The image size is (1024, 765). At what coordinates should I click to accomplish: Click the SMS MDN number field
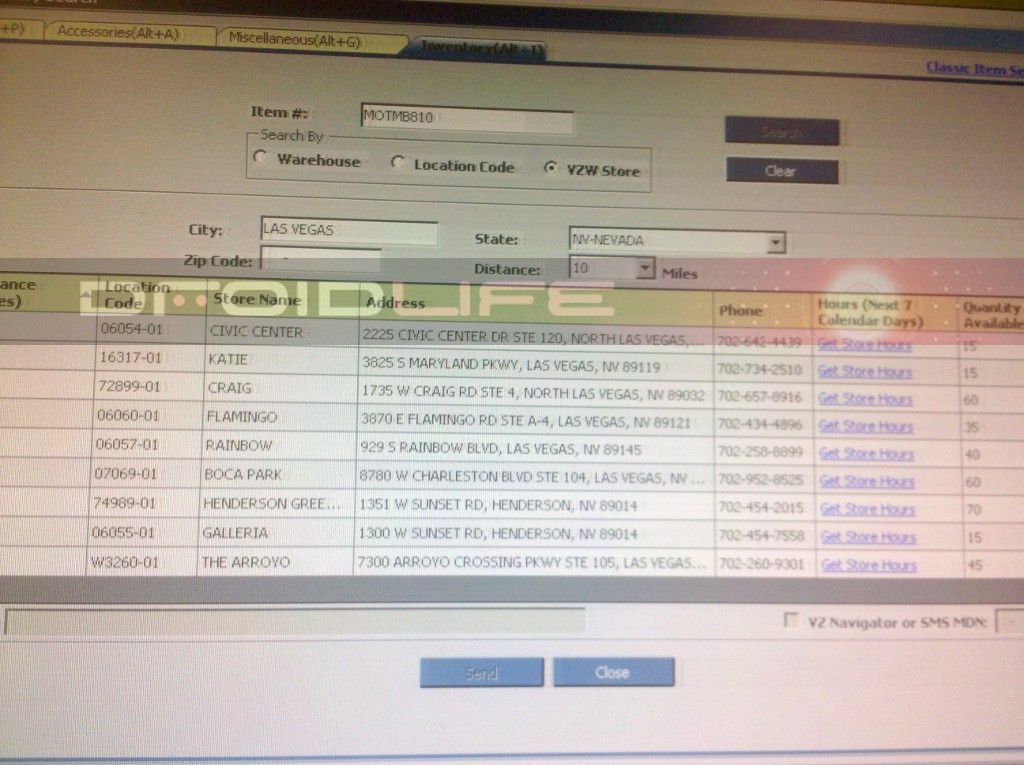click(x=1010, y=622)
